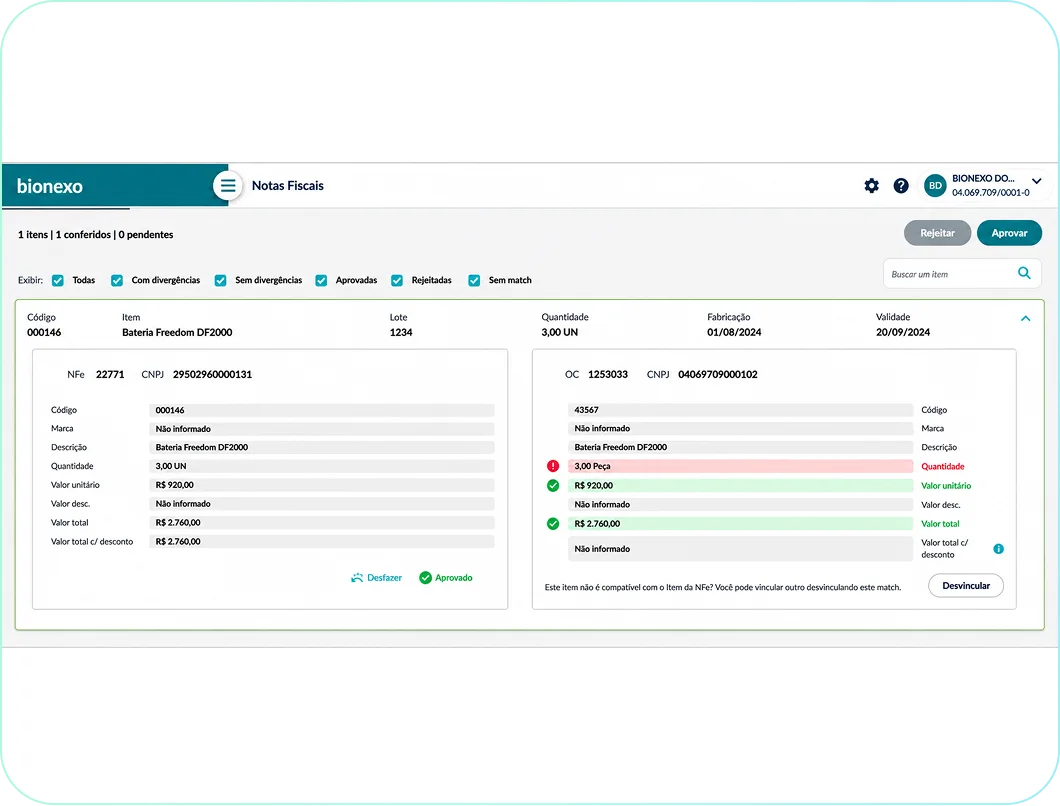Image resolution: width=1060 pixels, height=806 pixels.
Task: Open the hamburger menu button
Action: point(228,185)
